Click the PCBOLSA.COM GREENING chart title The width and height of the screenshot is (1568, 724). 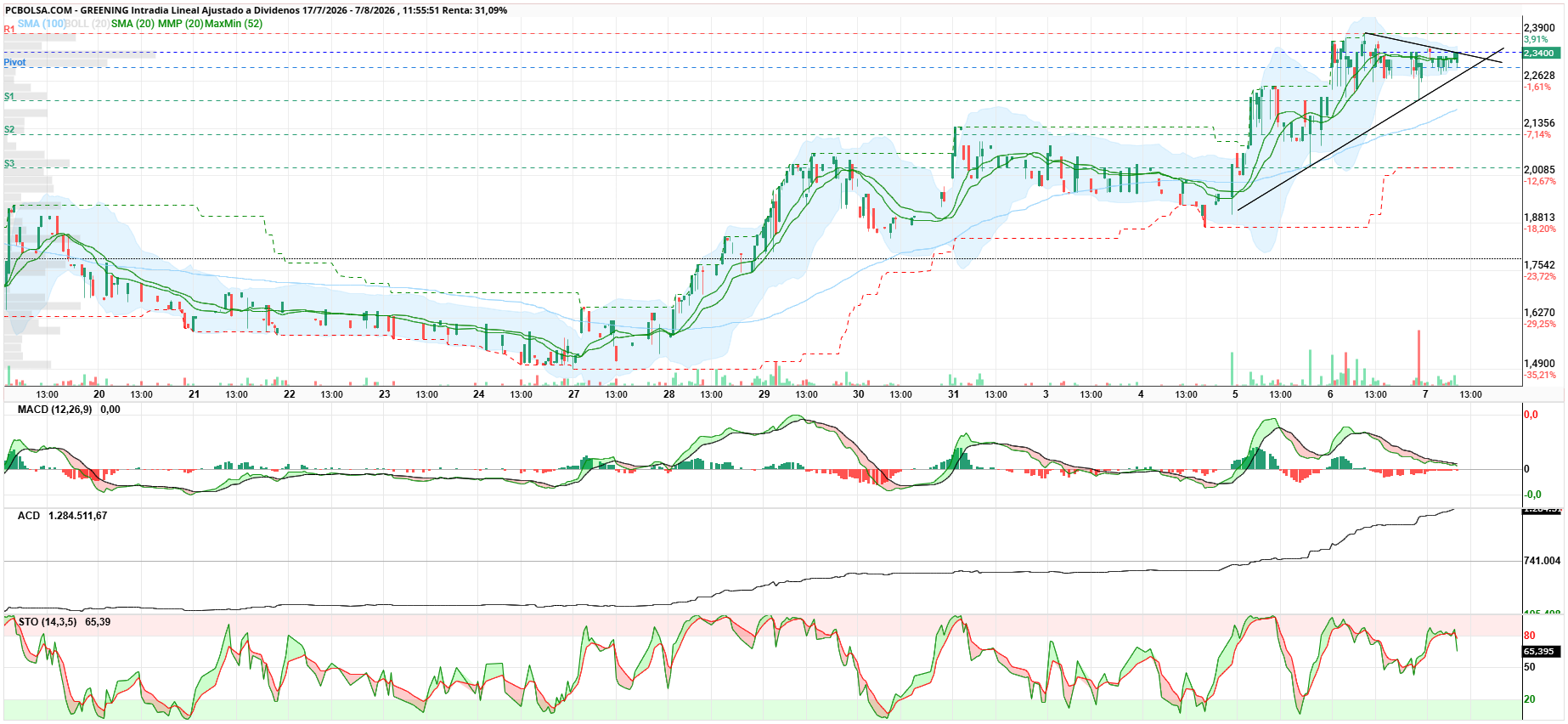(256, 10)
